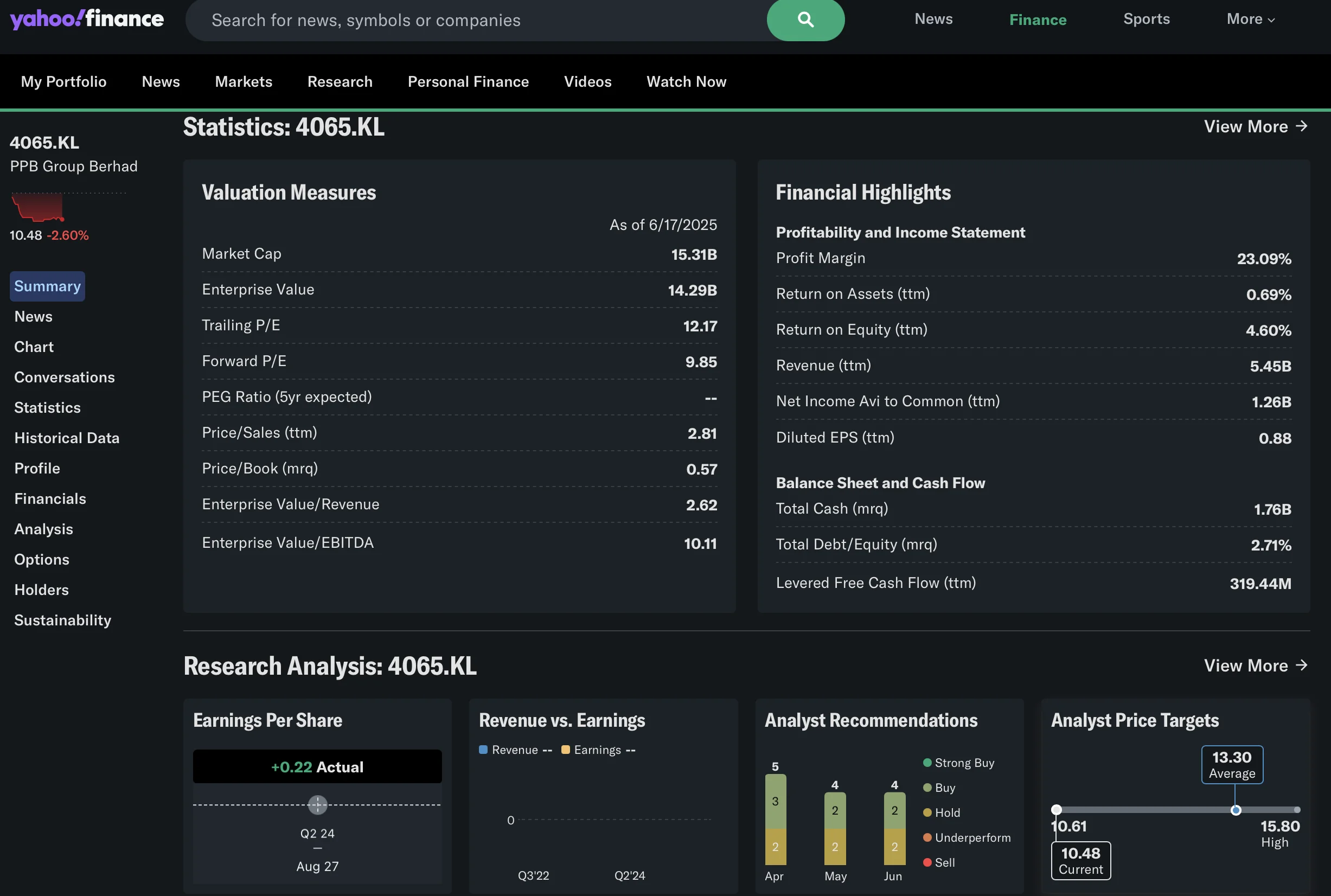Click the Profit Margin value 23.09%

coord(1264,259)
